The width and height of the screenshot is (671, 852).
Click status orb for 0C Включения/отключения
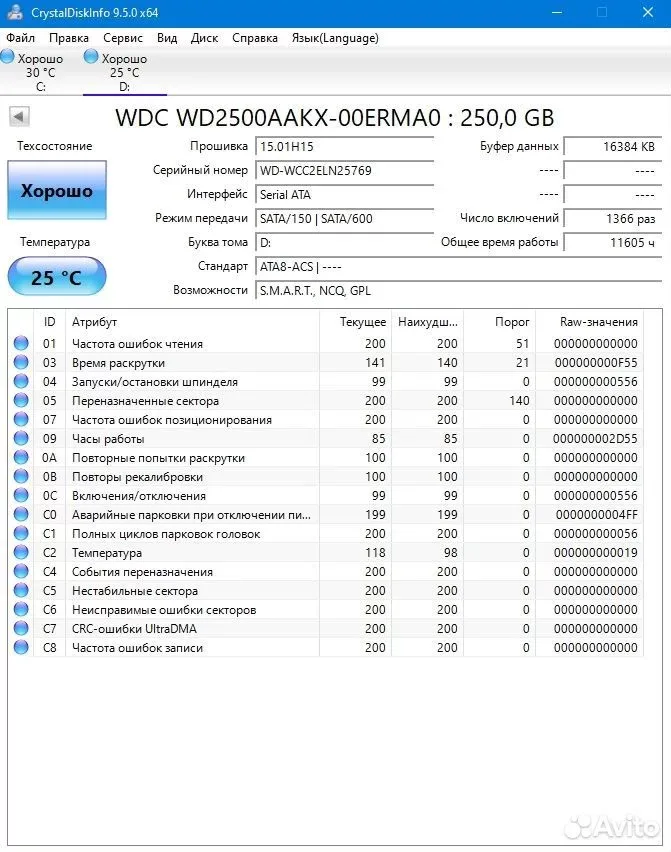pyautogui.click(x=21, y=495)
